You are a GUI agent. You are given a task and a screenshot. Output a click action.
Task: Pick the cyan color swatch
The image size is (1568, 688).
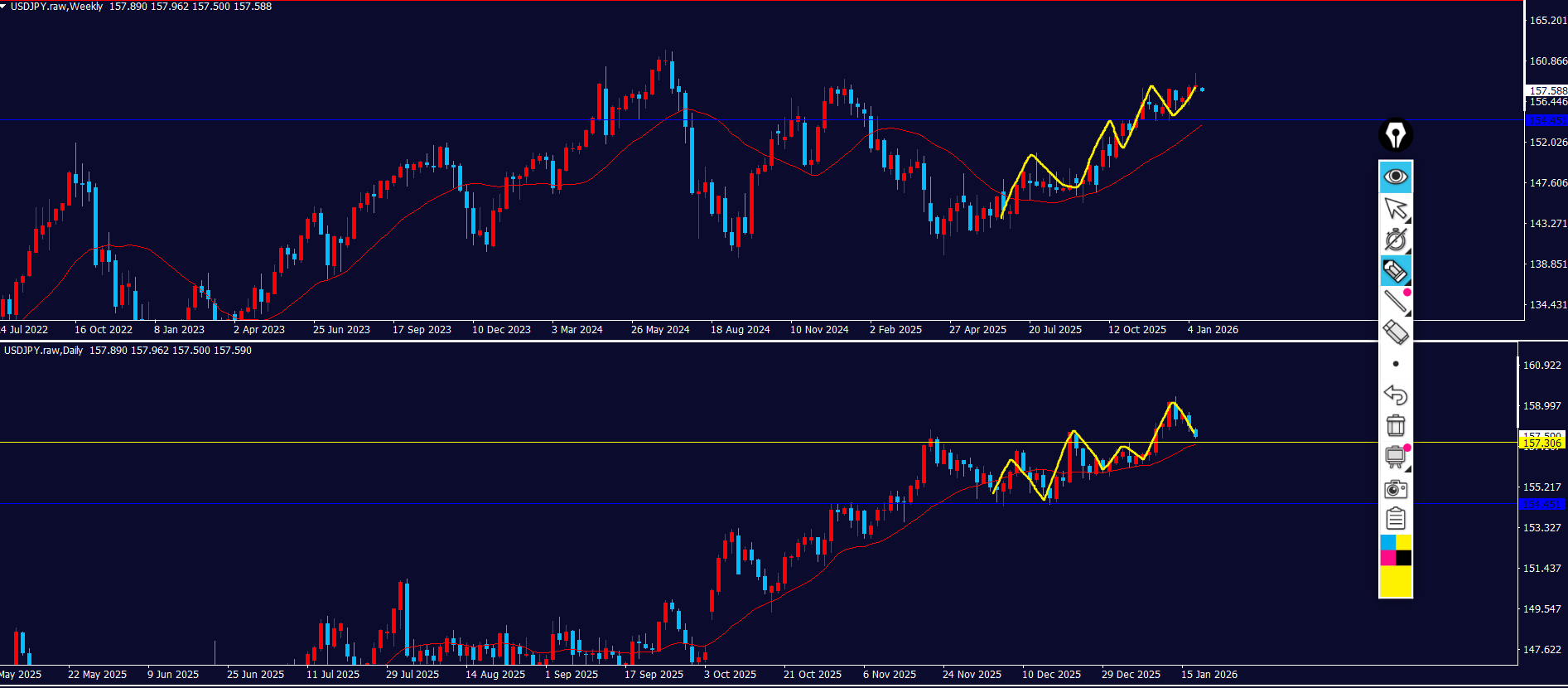click(x=1387, y=542)
